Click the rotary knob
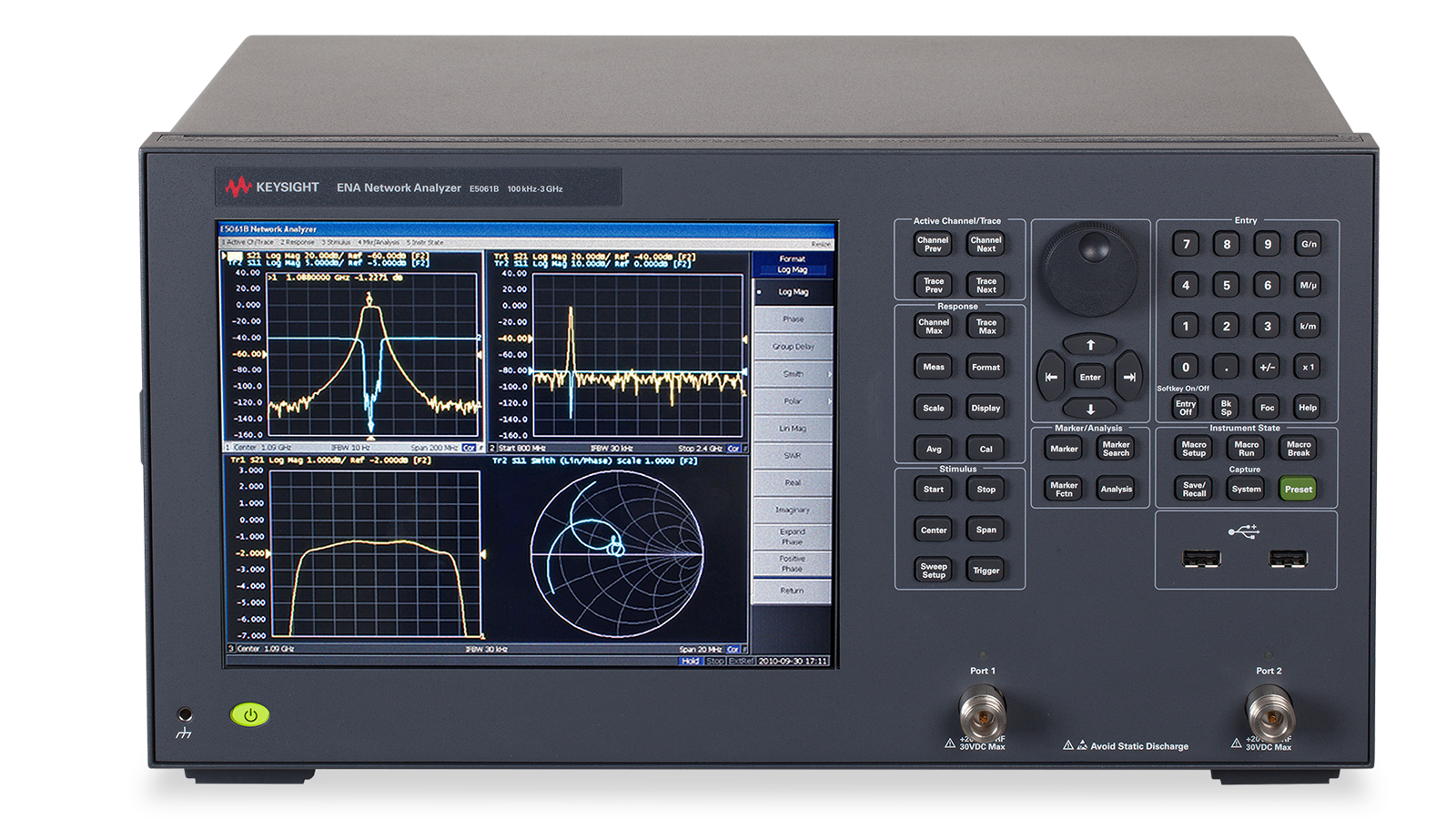 tap(1090, 270)
